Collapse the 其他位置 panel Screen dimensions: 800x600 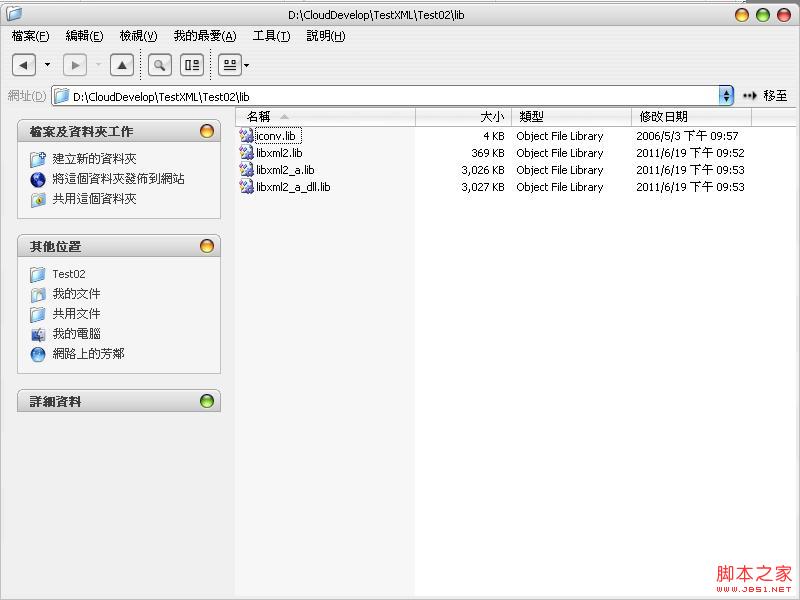click(207, 246)
